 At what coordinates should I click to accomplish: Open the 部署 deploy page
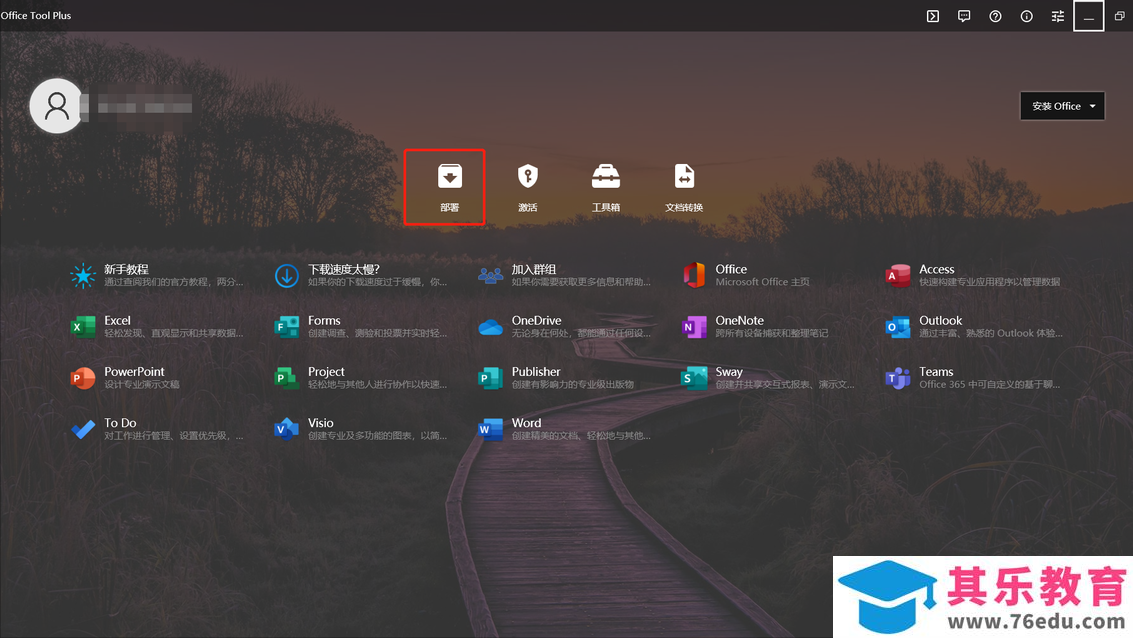click(x=449, y=187)
